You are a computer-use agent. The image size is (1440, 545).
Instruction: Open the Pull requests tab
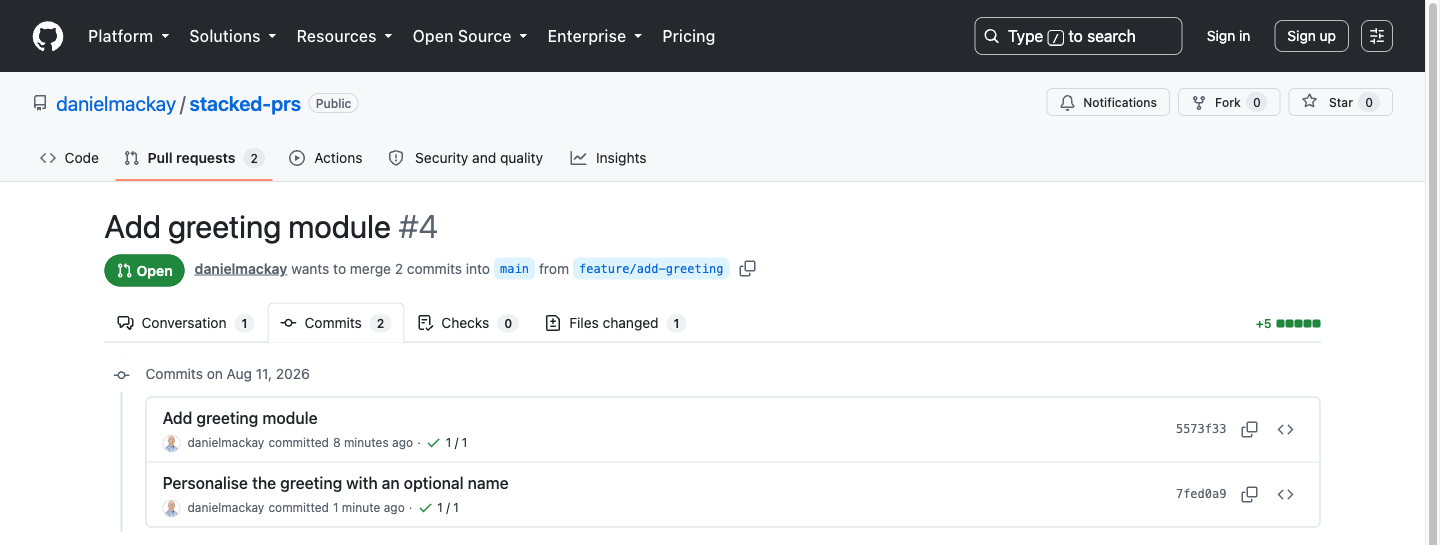(194, 158)
